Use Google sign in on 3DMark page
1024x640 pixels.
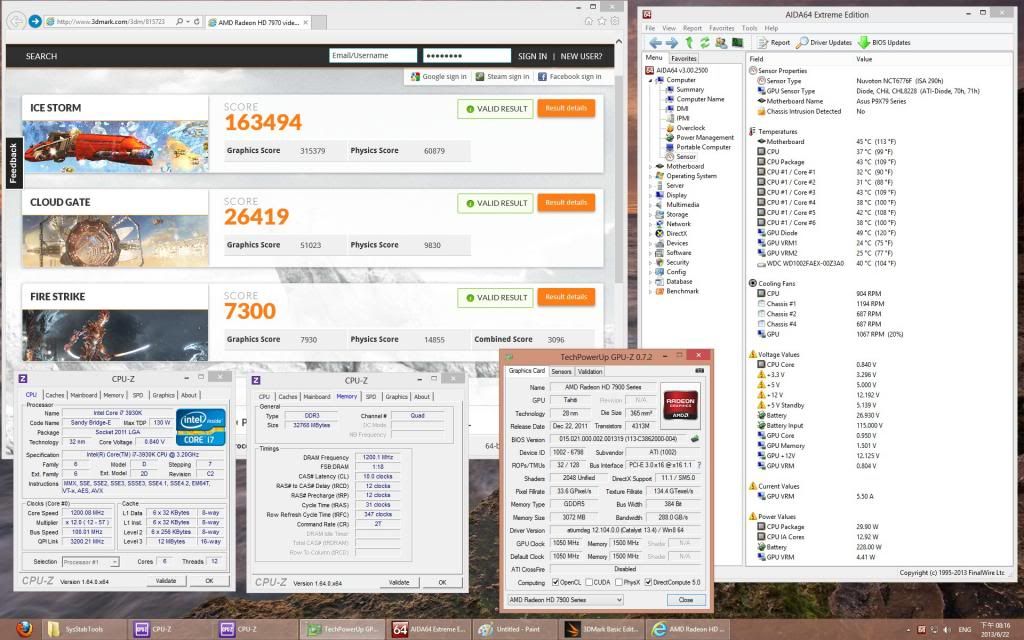tap(439, 76)
